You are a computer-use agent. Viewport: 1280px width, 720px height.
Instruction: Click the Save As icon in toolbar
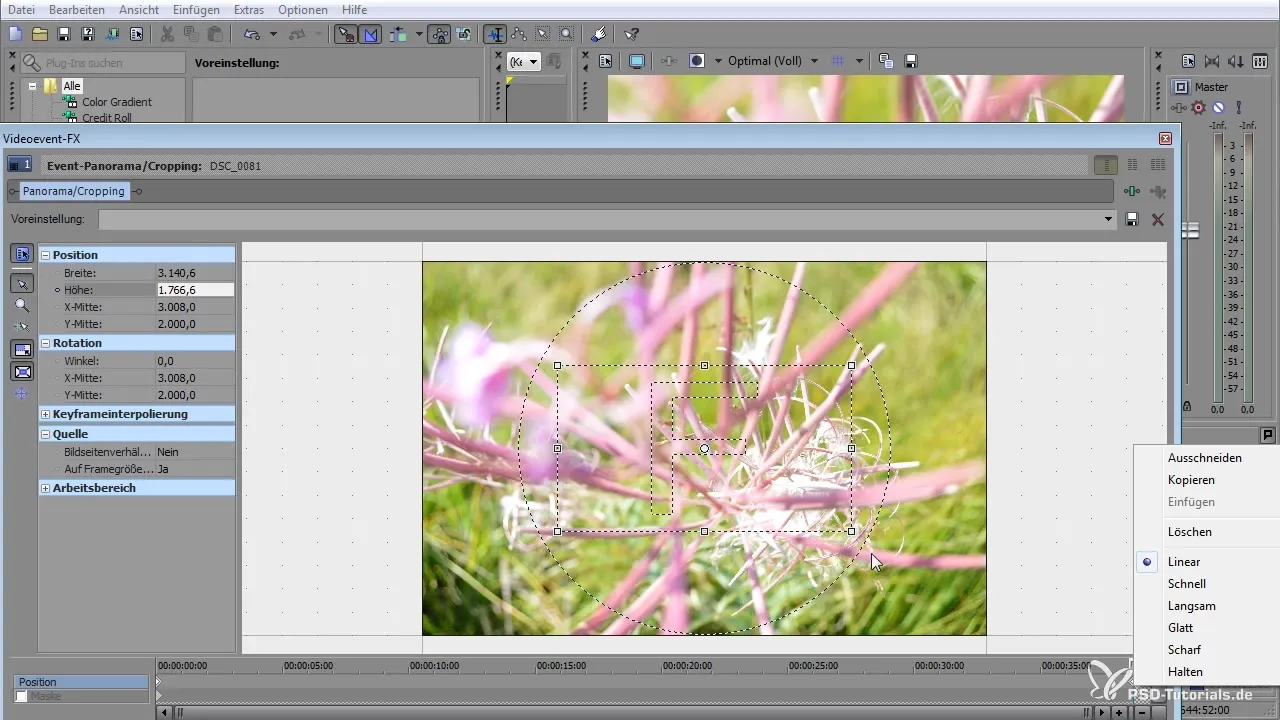(88, 34)
